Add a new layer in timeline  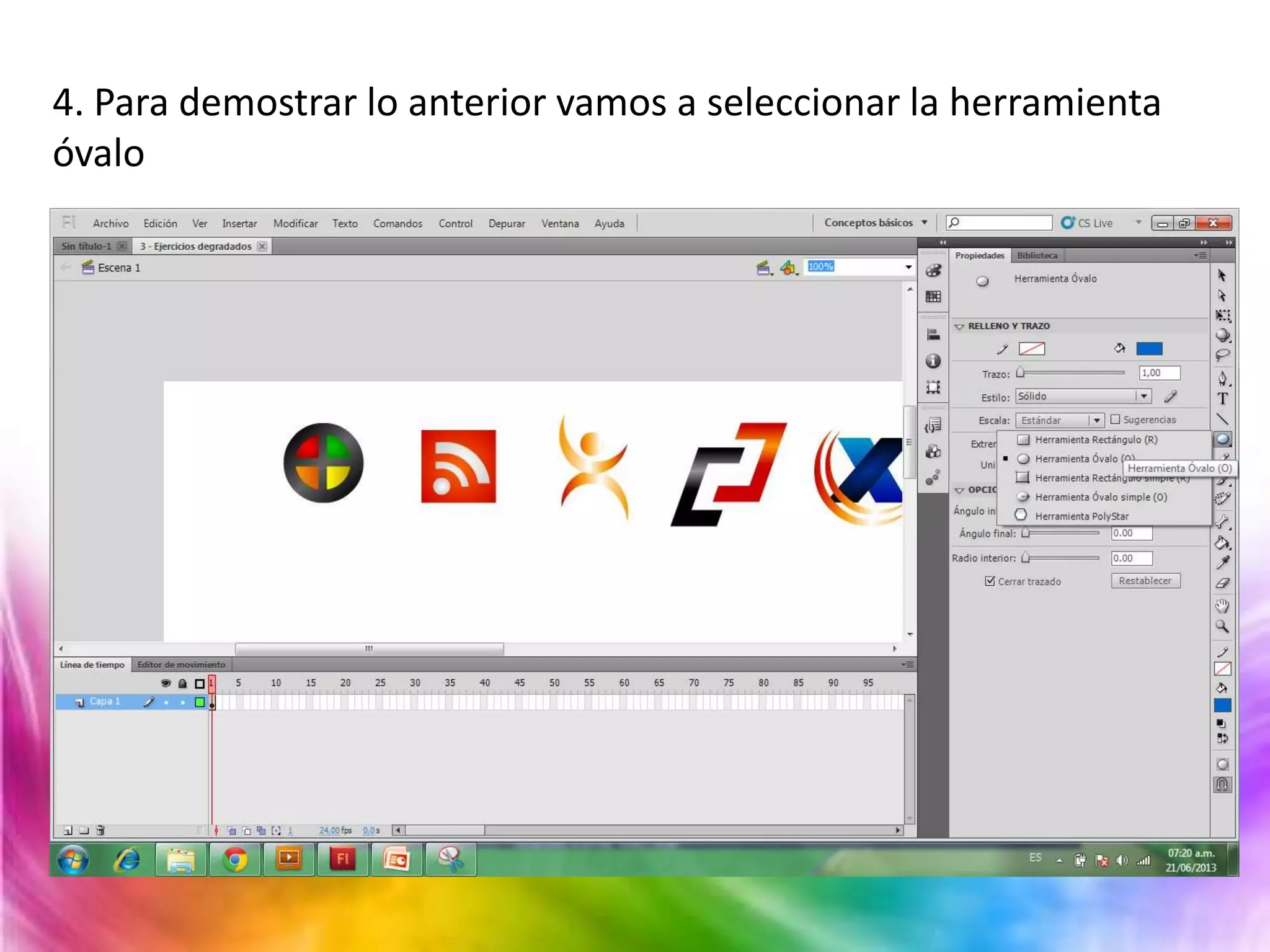pos(68,831)
